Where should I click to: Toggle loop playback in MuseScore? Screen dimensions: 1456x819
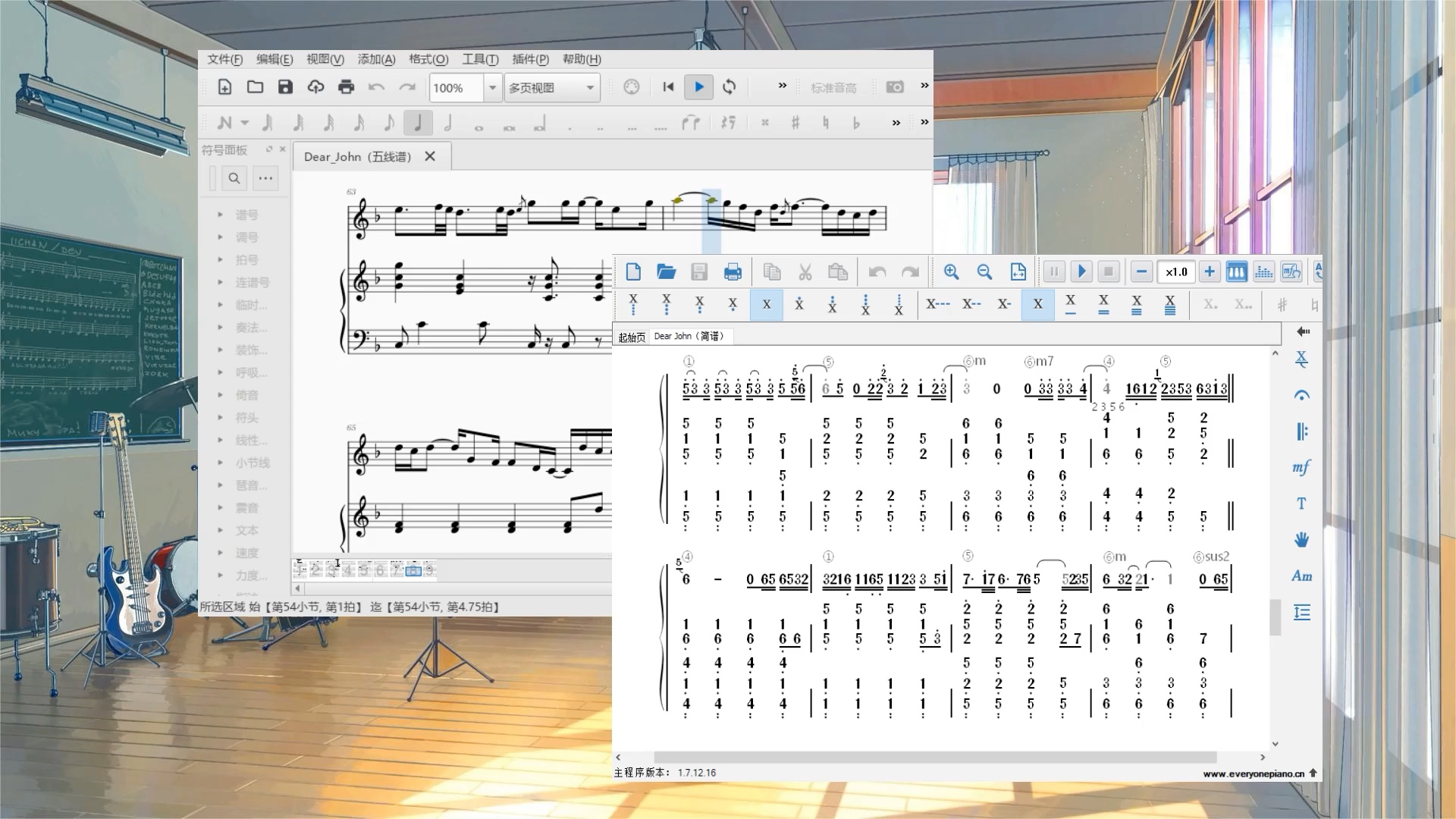coord(729,87)
